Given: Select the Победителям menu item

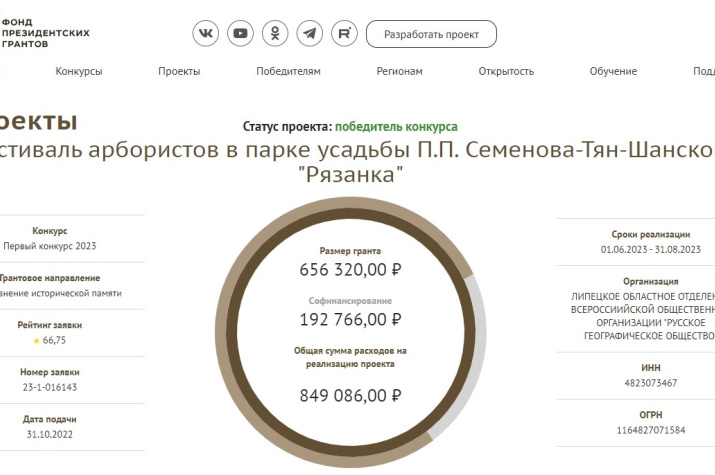Looking at the screenshot, I should [x=288, y=71].
